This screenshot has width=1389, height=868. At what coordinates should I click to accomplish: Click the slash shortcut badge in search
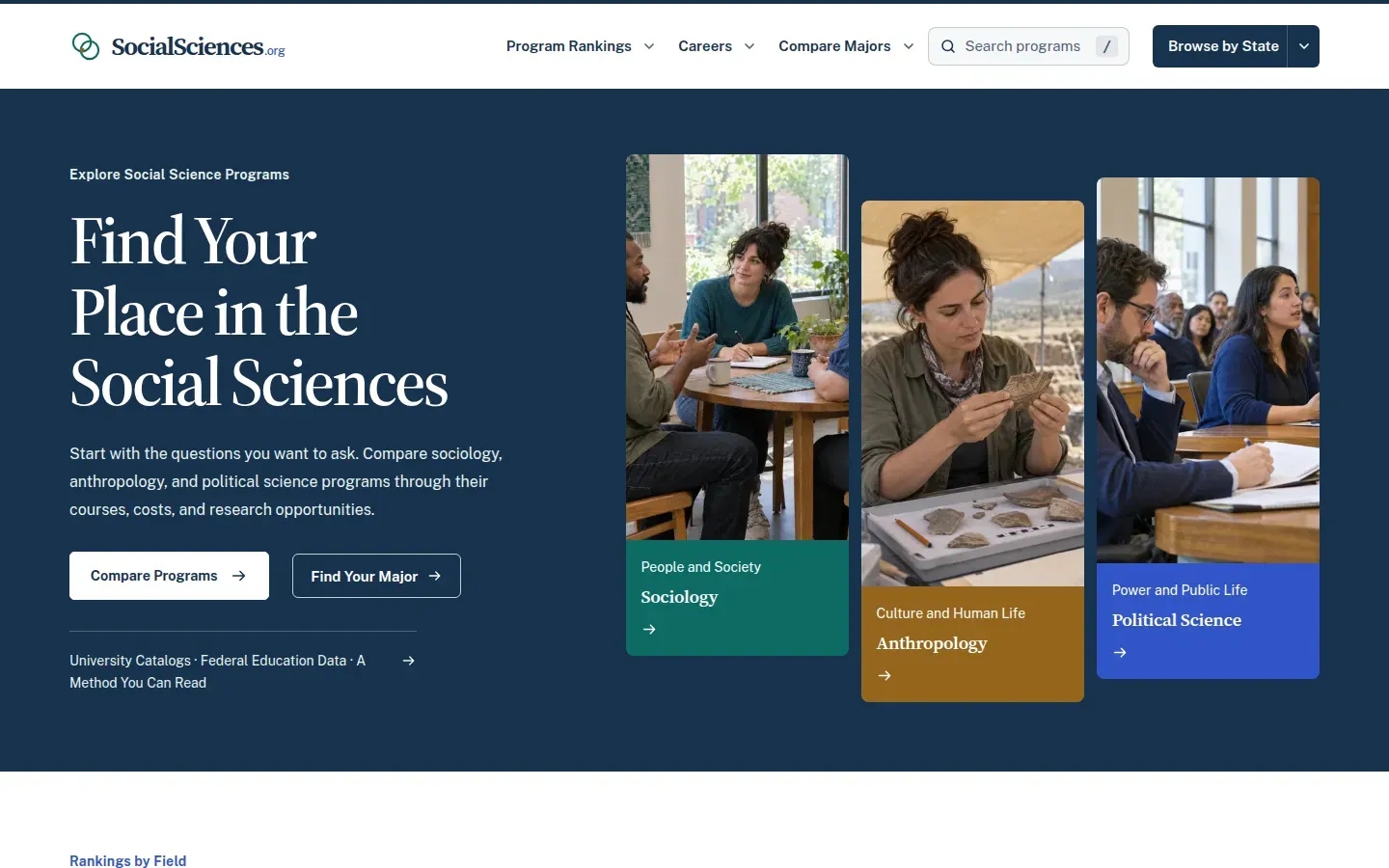coord(1106,46)
